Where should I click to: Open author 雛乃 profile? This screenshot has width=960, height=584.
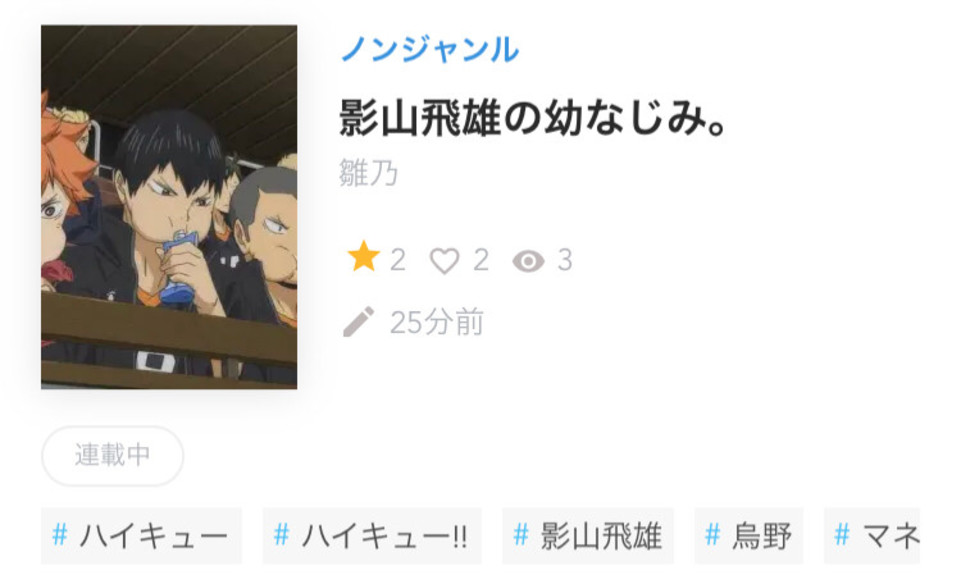tap(368, 173)
